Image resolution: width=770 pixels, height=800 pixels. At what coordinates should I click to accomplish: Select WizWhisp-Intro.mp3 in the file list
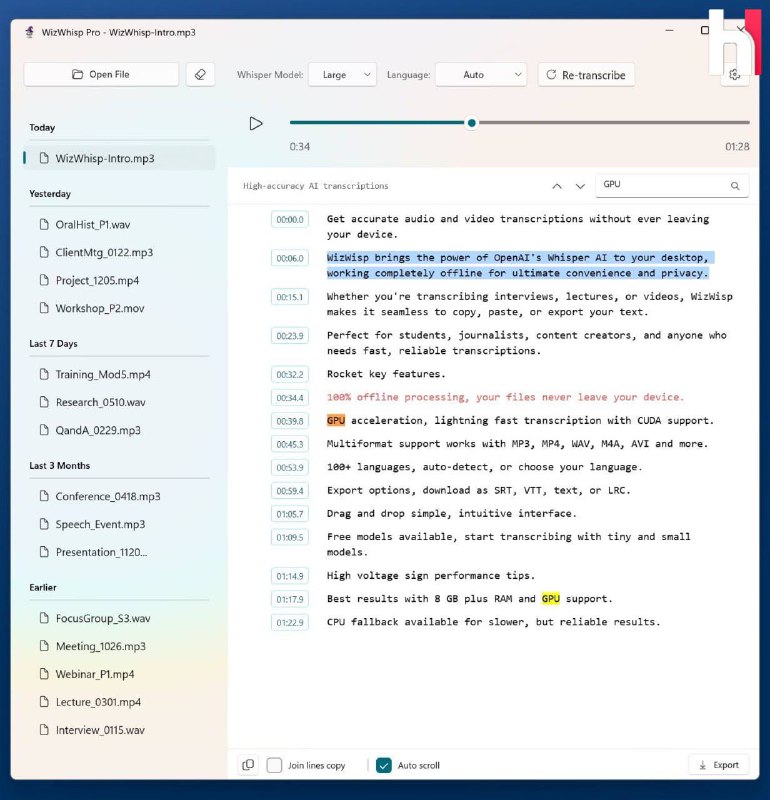(119, 158)
